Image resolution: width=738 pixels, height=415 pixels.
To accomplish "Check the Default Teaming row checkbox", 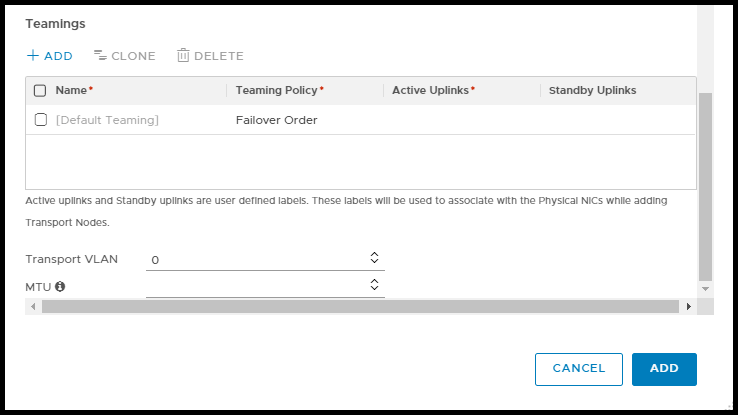I will click(41, 120).
